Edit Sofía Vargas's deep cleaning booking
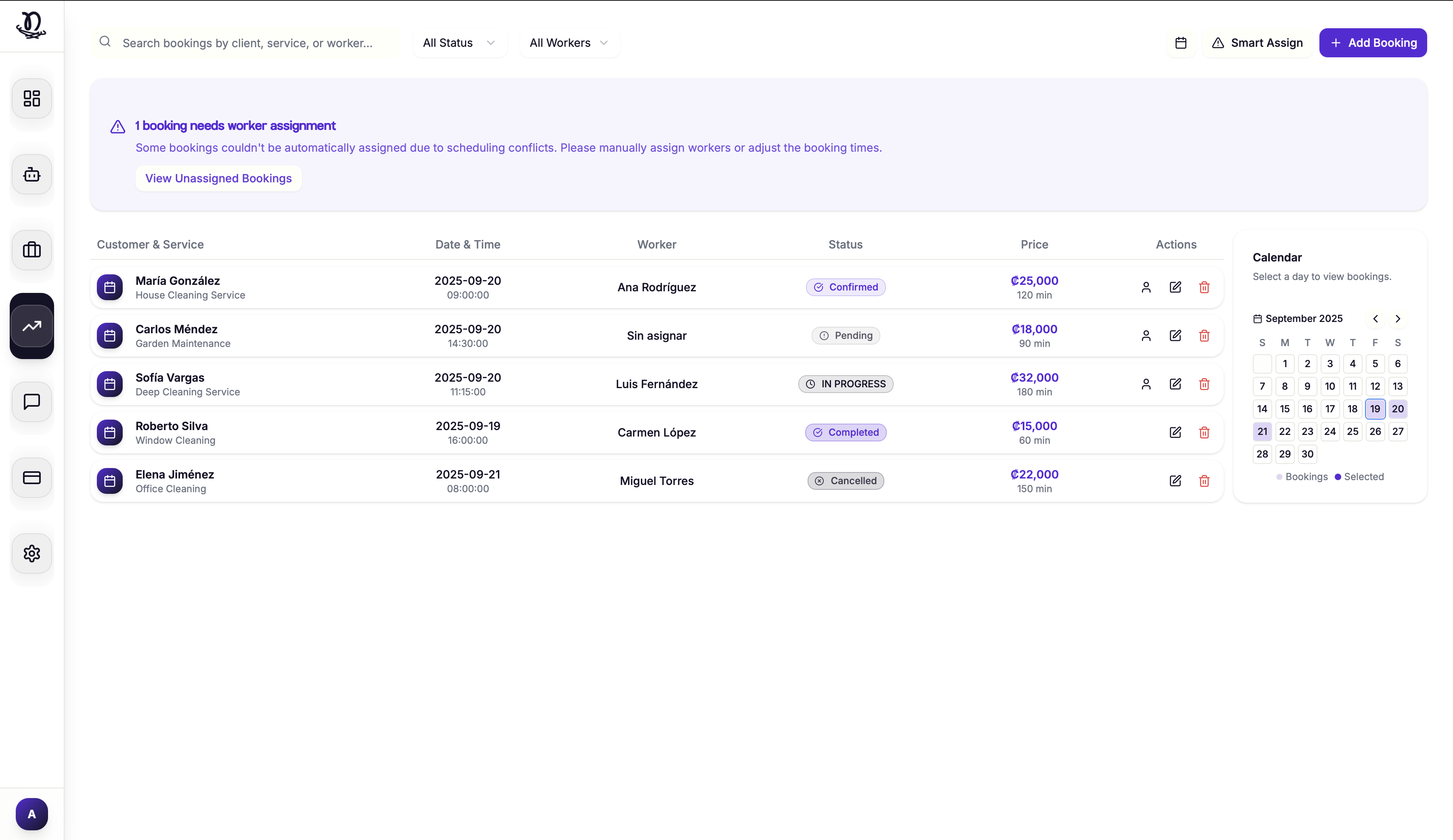The image size is (1453, 840). (1176, 383)
